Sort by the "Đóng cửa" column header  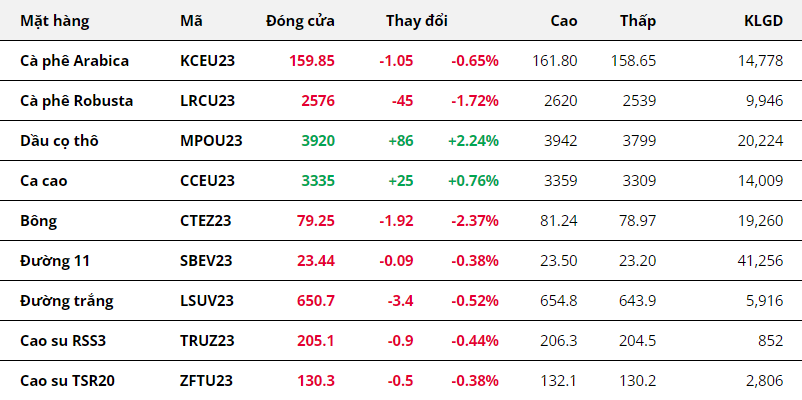tap(300, 20)
